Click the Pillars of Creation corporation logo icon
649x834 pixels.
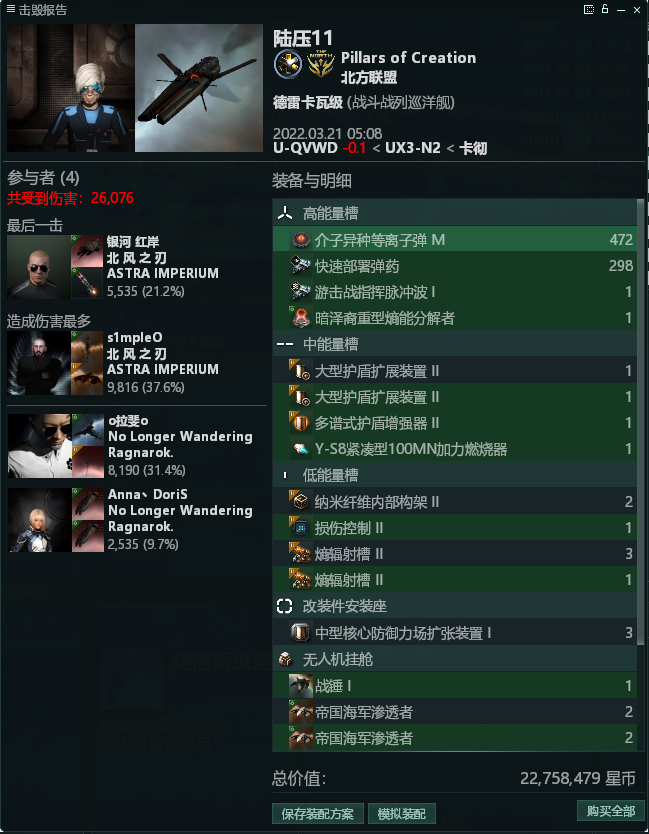click(x=288, y=64)
